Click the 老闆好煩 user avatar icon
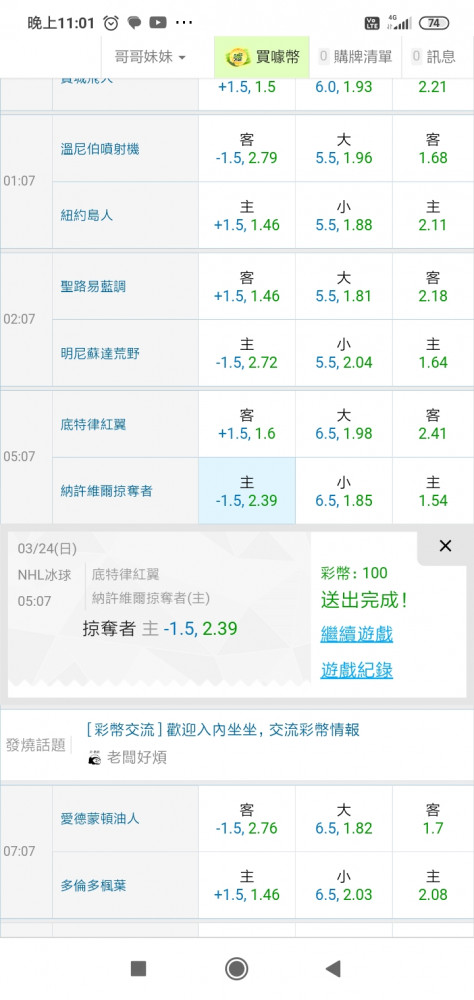The width and height of the screenshot is (474, 1000). coord(94,758)
